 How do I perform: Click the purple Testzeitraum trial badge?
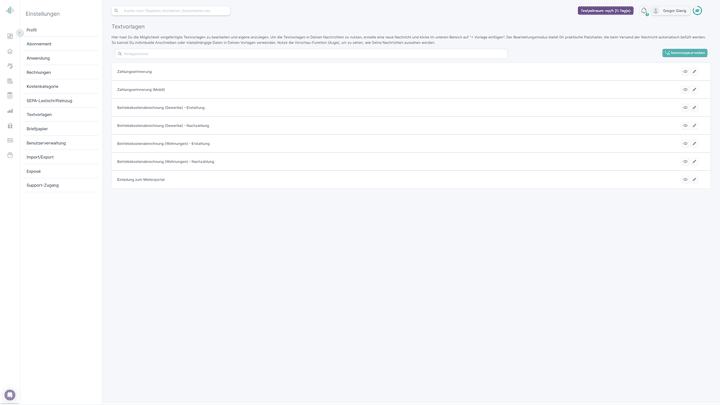tap(605, 11)
